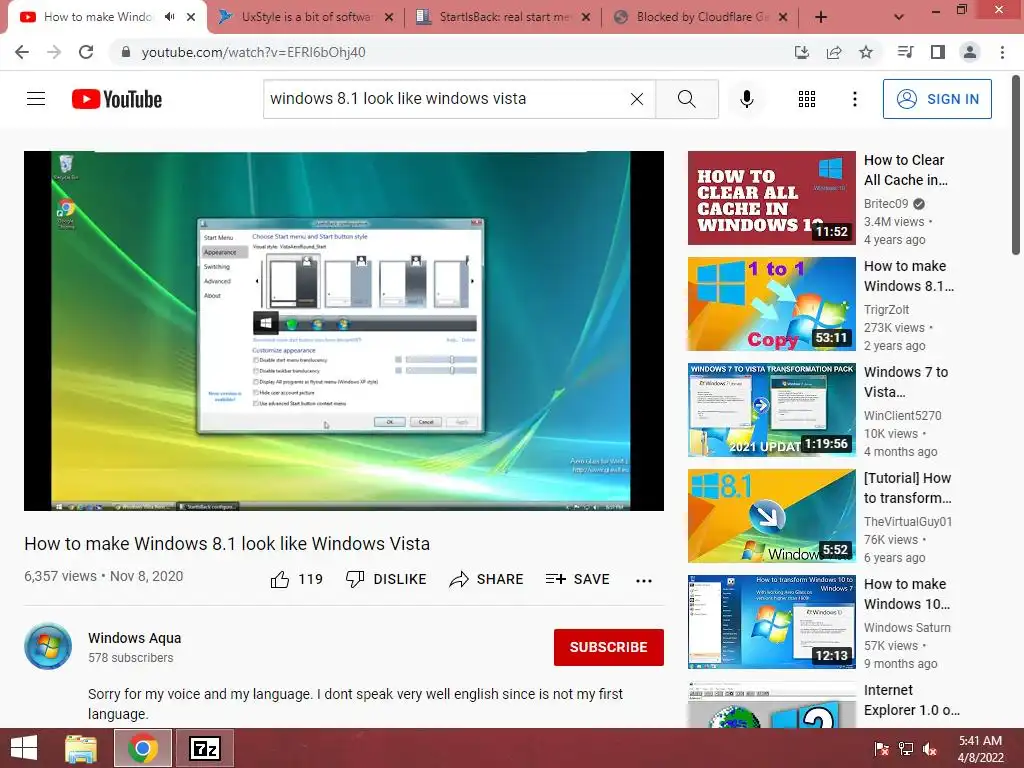Click the video player area
The image size is (1024, 768).
[x=344, y=331]
